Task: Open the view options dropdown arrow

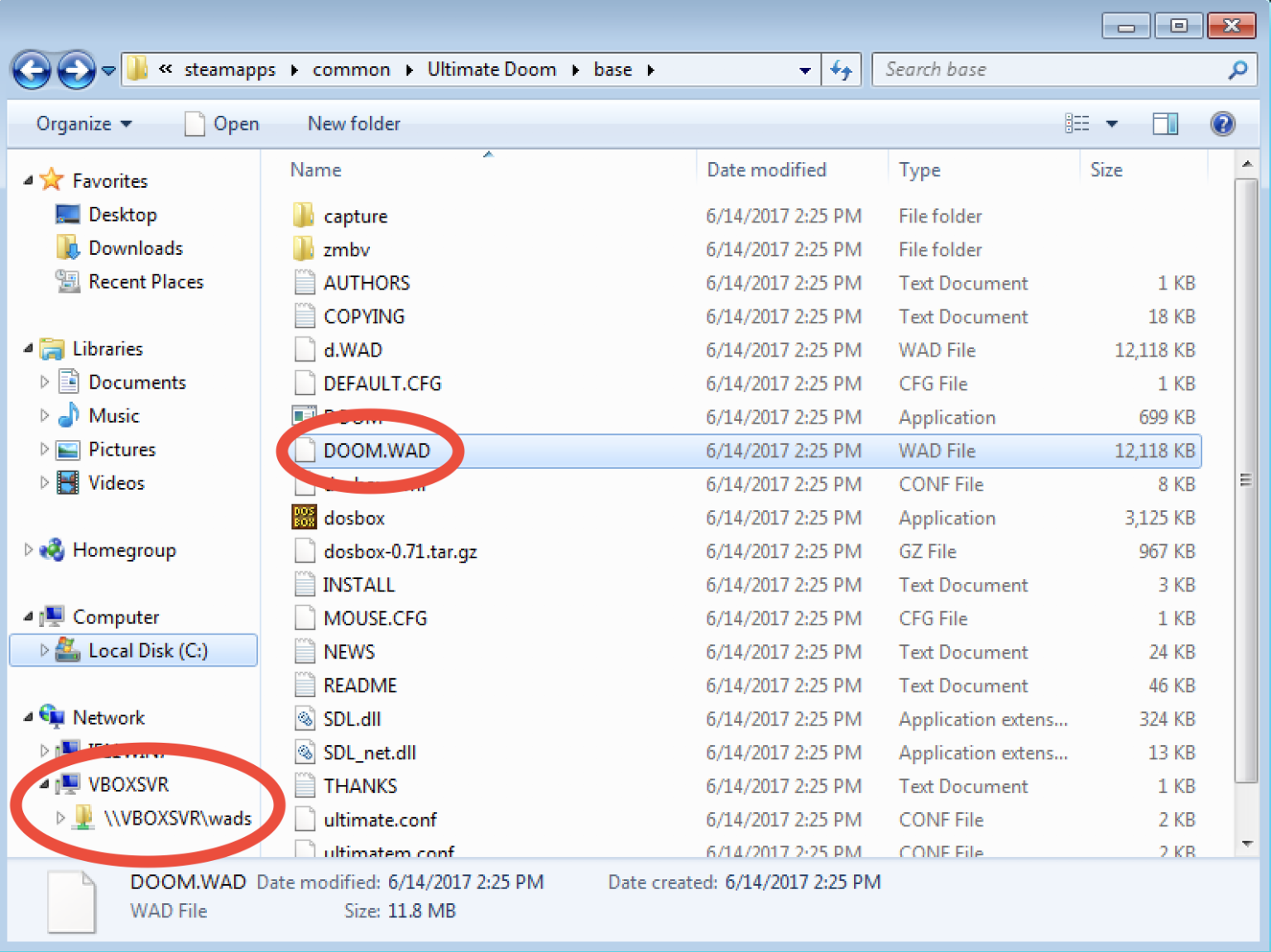Action: point(1112,124)
